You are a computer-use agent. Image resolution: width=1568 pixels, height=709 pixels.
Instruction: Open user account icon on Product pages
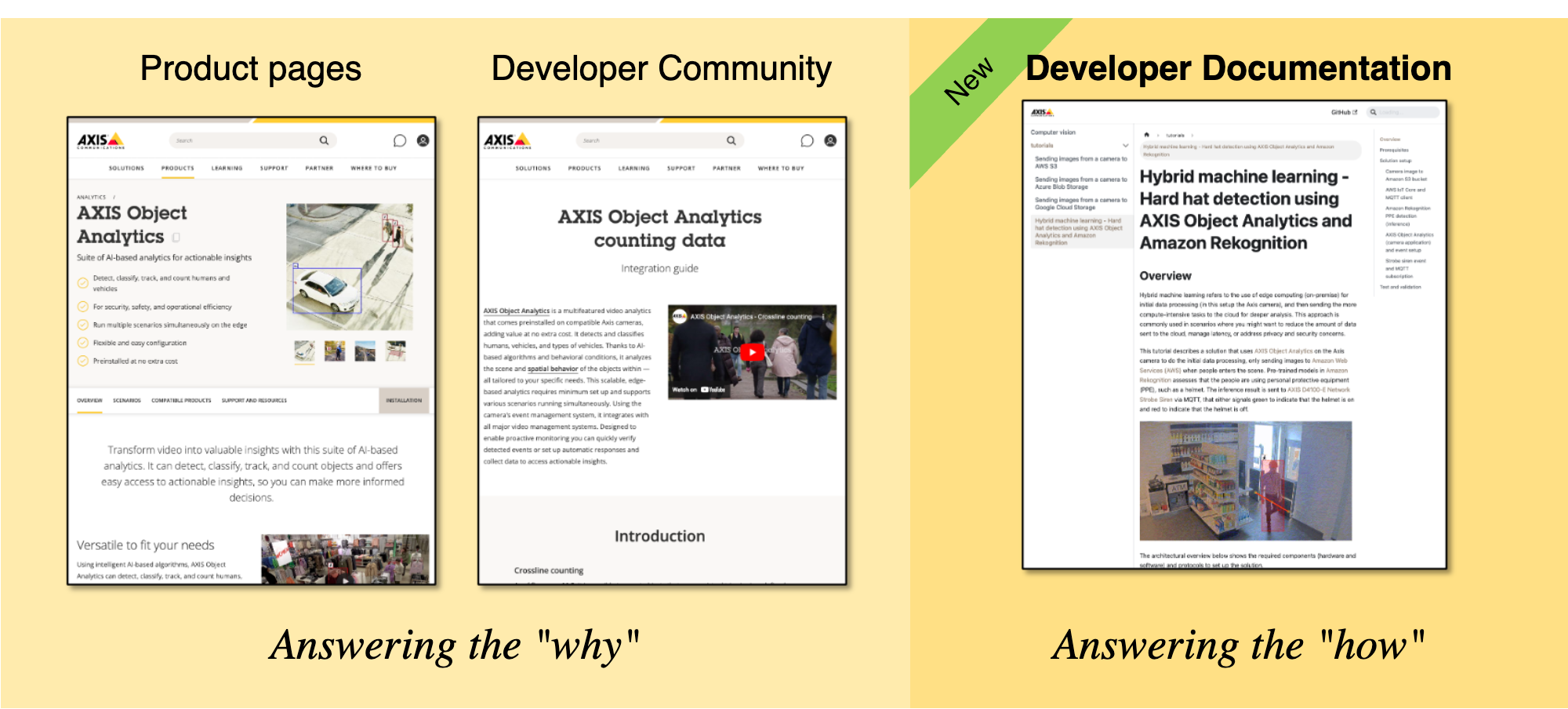(423, 140)
